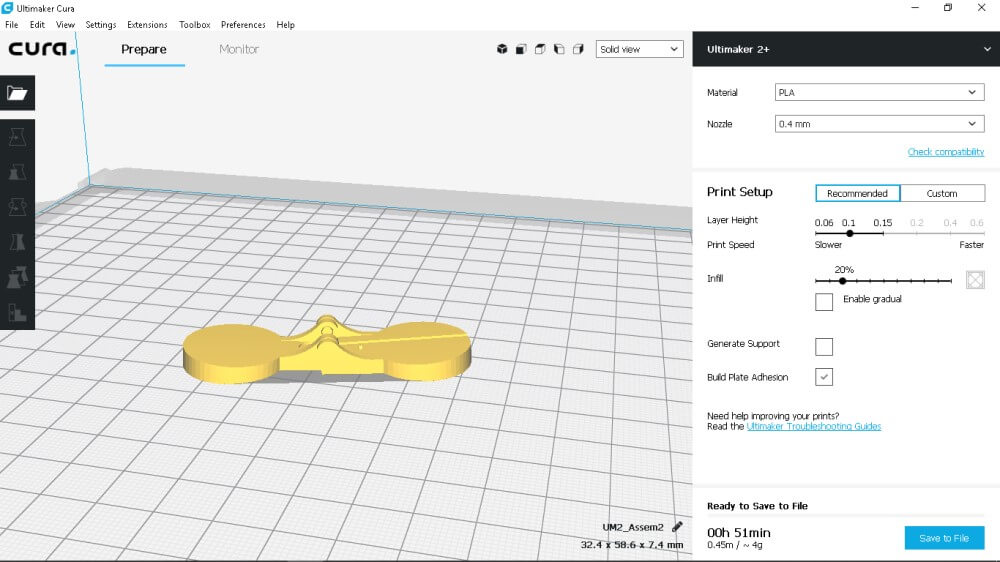Open the View menu
This screenshot has height=562, width=1000.
pos(65,24)
